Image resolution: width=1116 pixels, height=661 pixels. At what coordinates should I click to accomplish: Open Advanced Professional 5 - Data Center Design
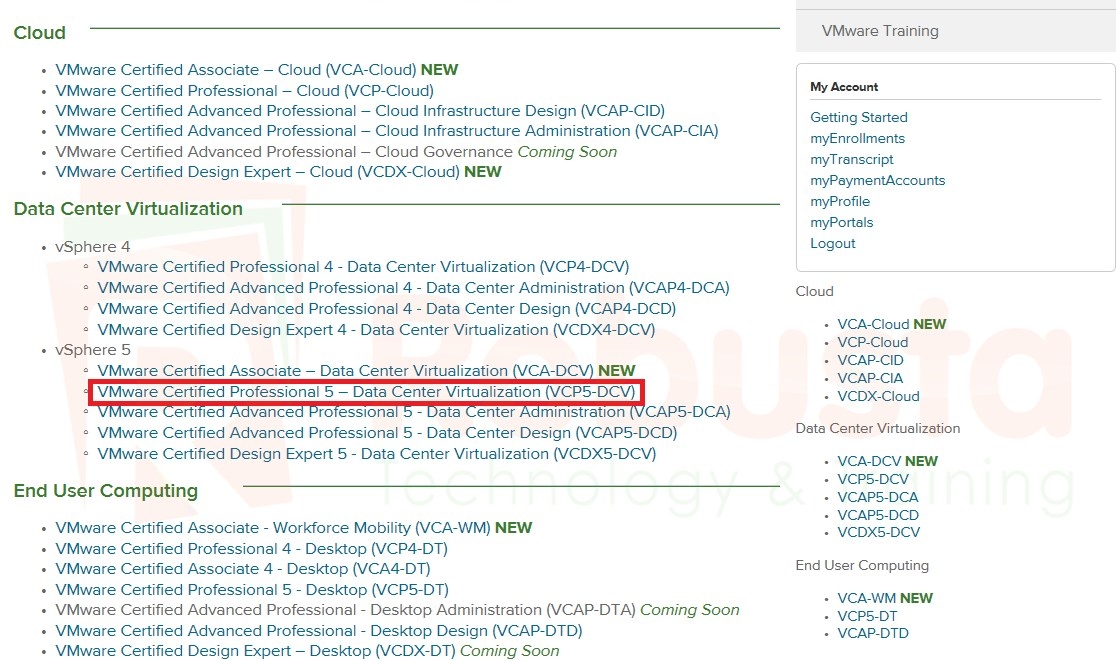click(387, 433)
